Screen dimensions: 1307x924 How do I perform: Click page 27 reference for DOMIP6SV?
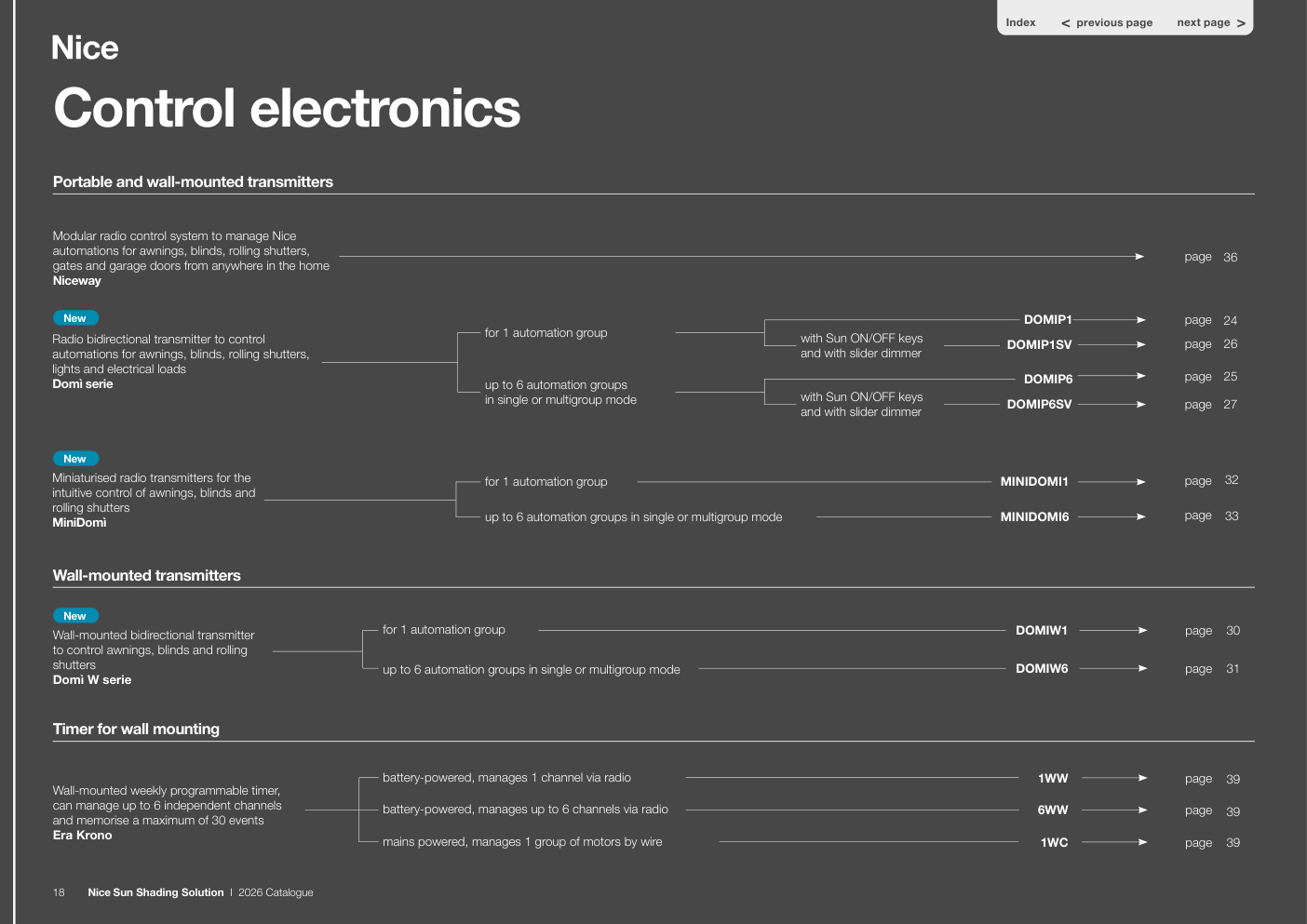click(x=1210, y=405)
